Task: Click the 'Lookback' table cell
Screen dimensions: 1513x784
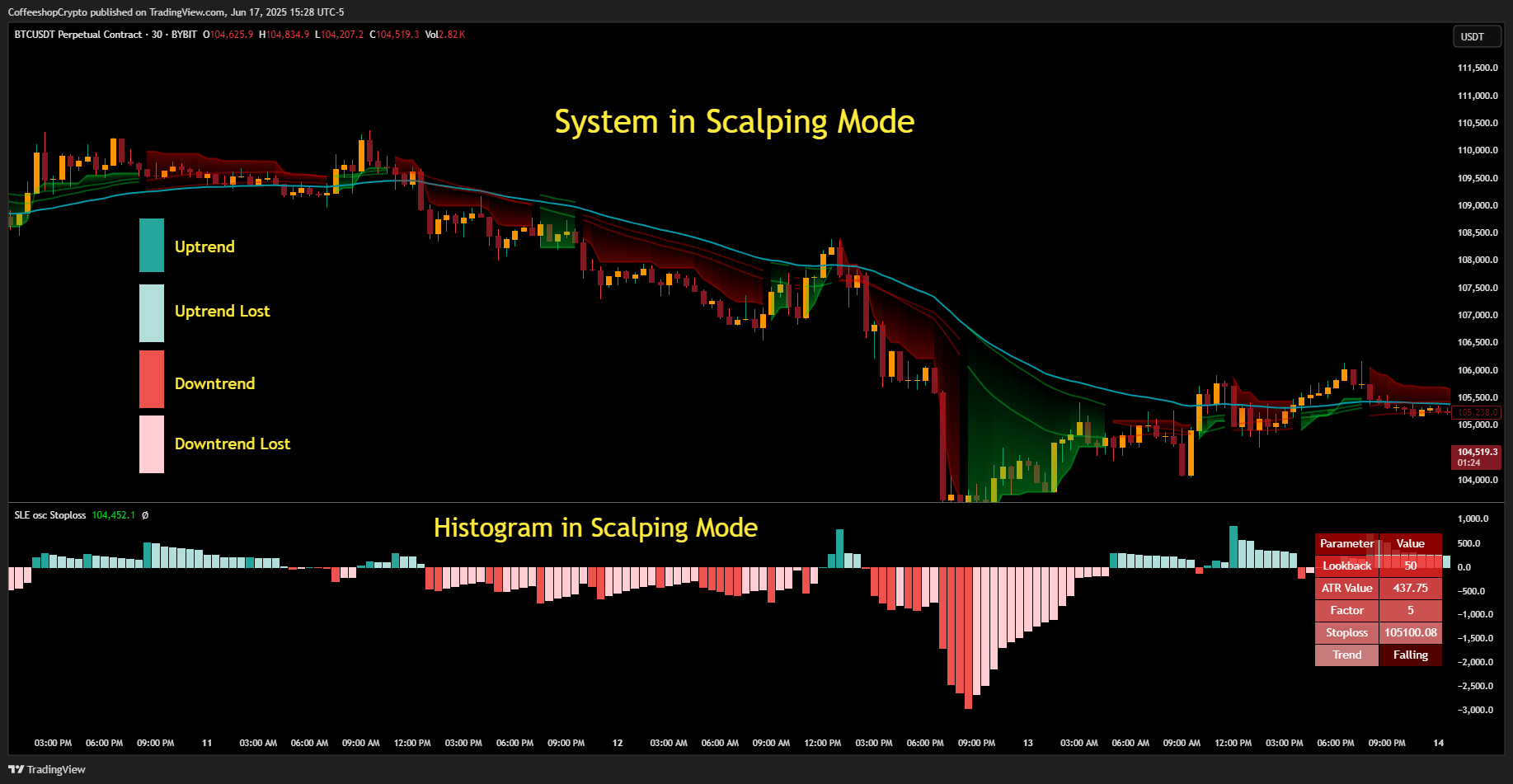Action: click(x=1346, y=566)
